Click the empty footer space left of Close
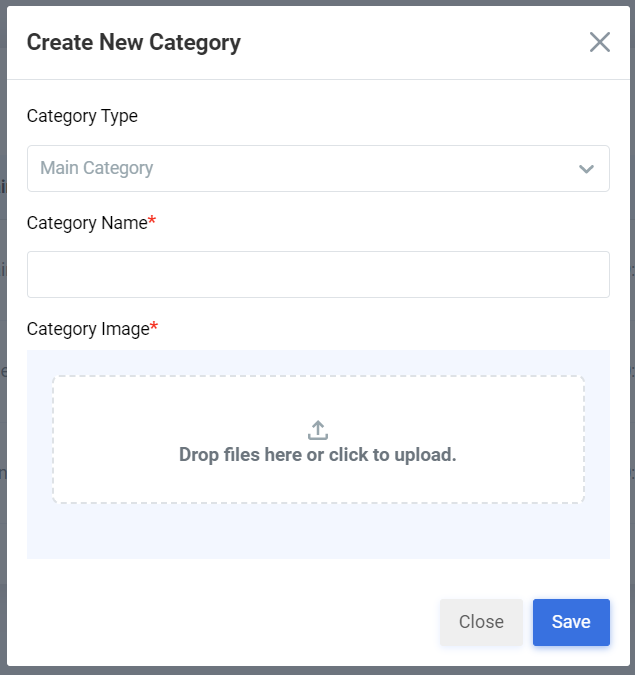This screenshot has height=675, width=635. pyautogui.click(x=224, y=622)
